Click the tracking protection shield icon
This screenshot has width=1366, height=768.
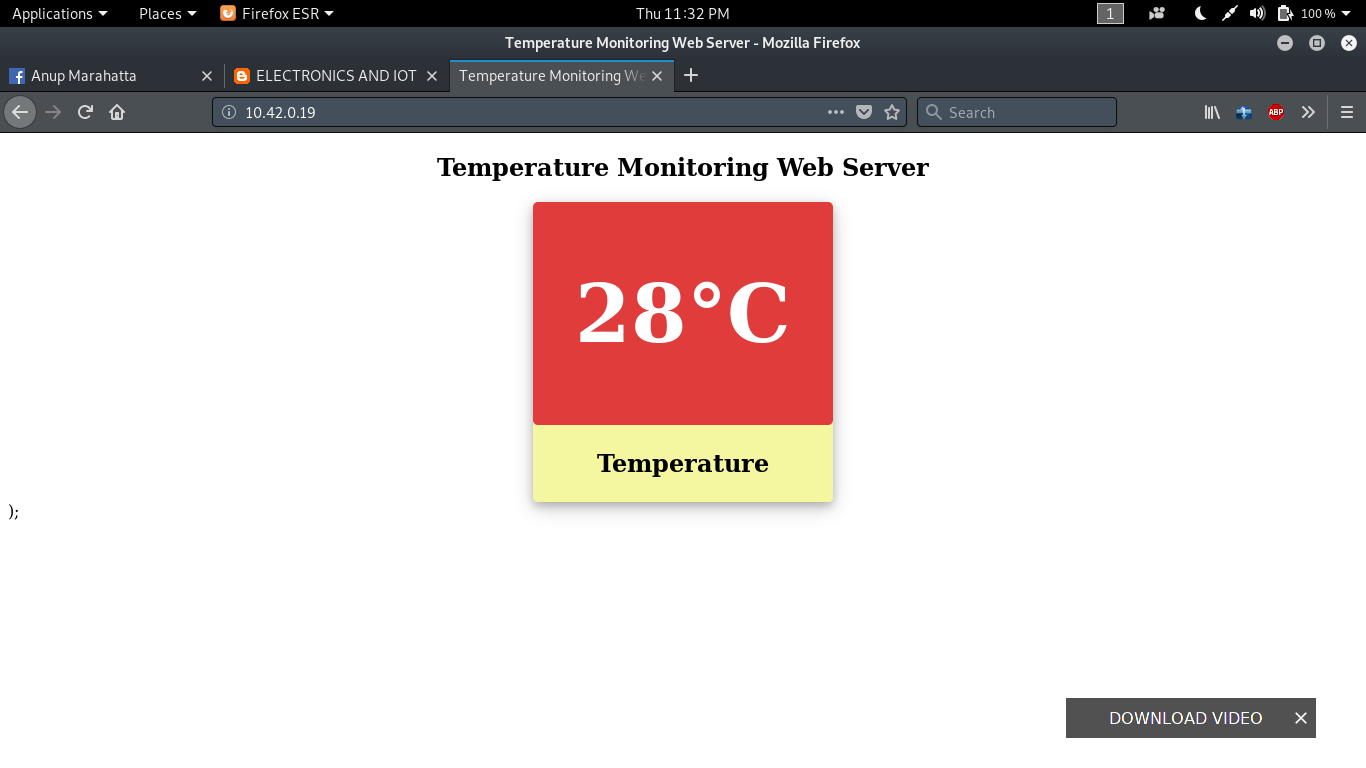pyautogui.click(x=863, y=112)
